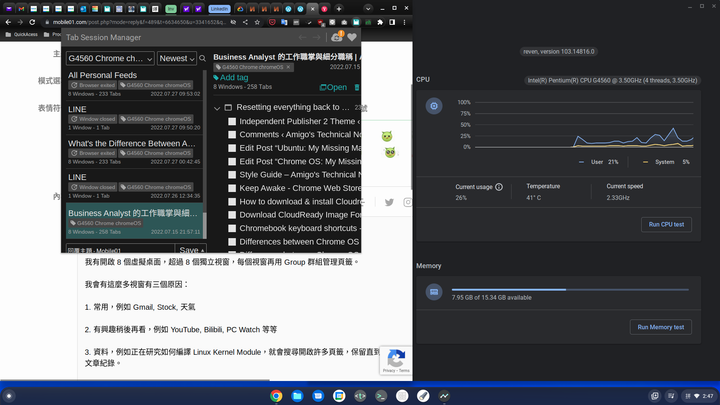Click the Twitter share icon on page
The width and height of the screenshot is (720, 405).
coord(389,202)
